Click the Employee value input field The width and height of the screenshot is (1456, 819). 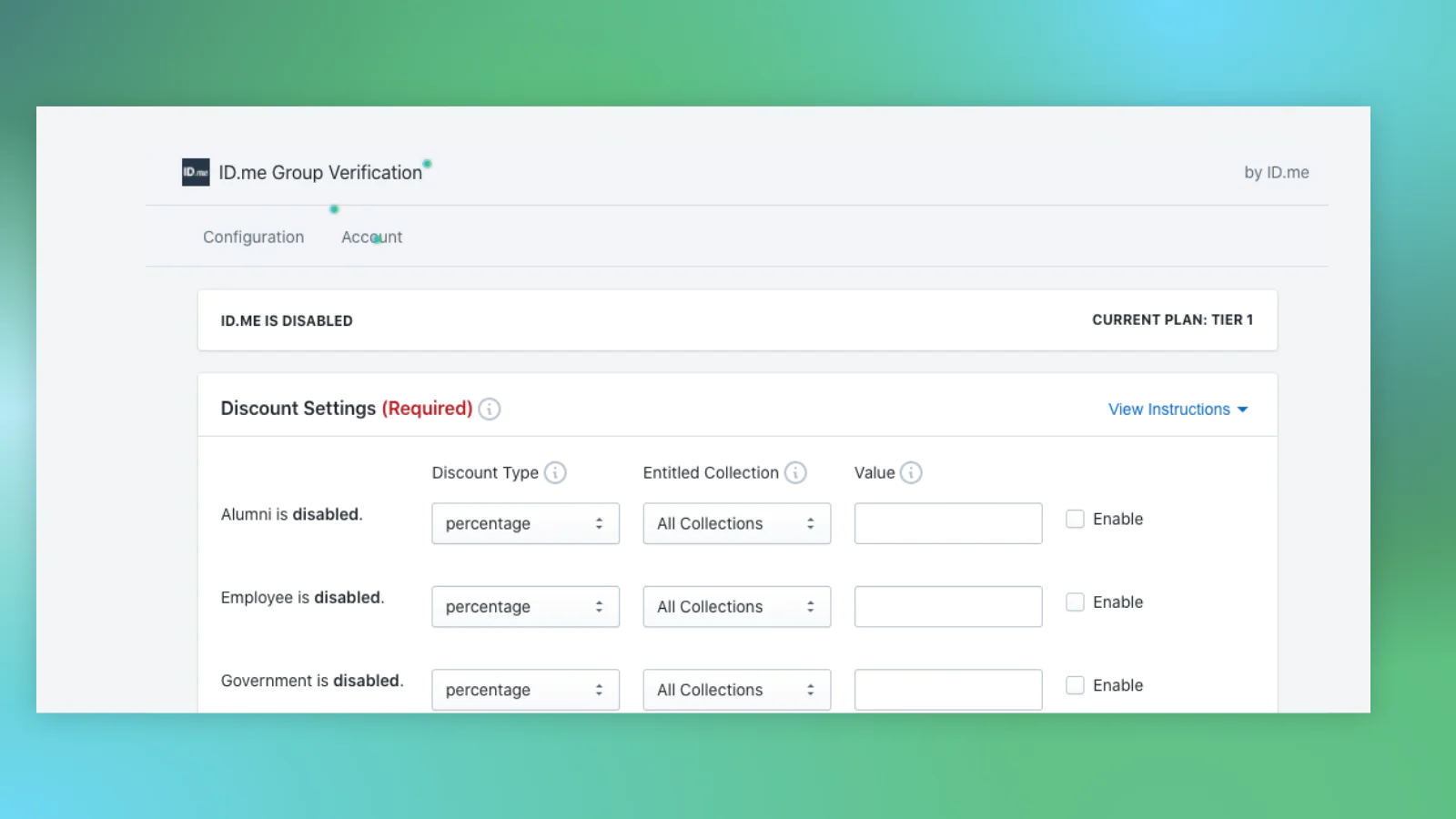947,606
